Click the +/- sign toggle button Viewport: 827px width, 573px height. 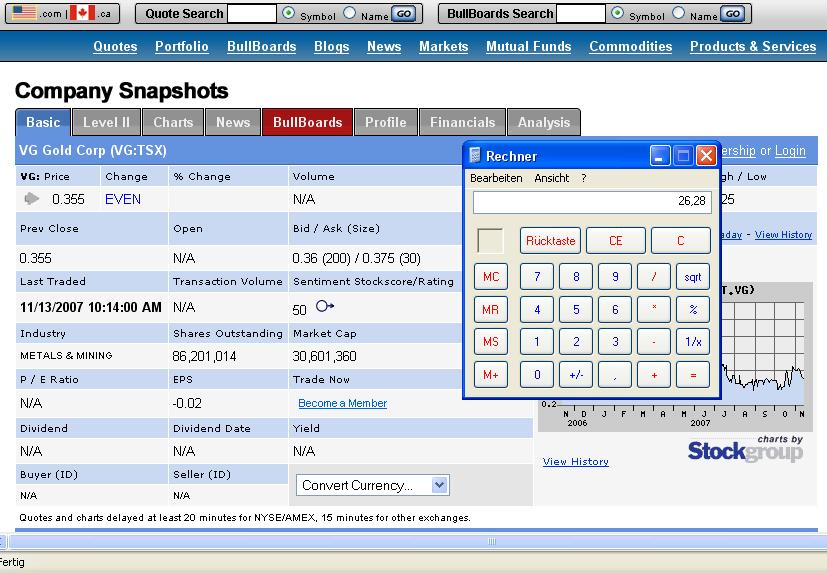click(576, 375)
